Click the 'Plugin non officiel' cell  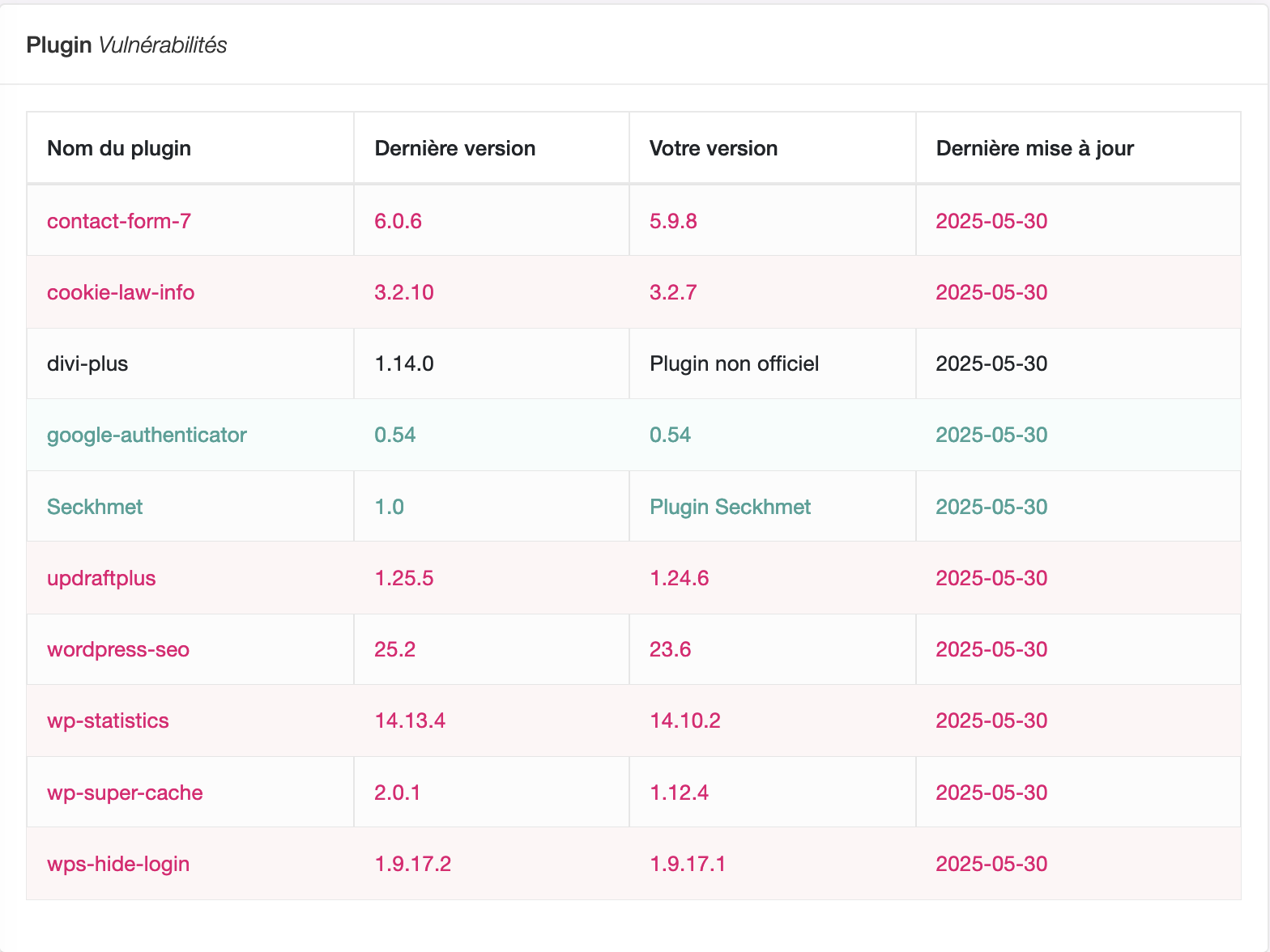pyautogui.click(x=734, y=363)
